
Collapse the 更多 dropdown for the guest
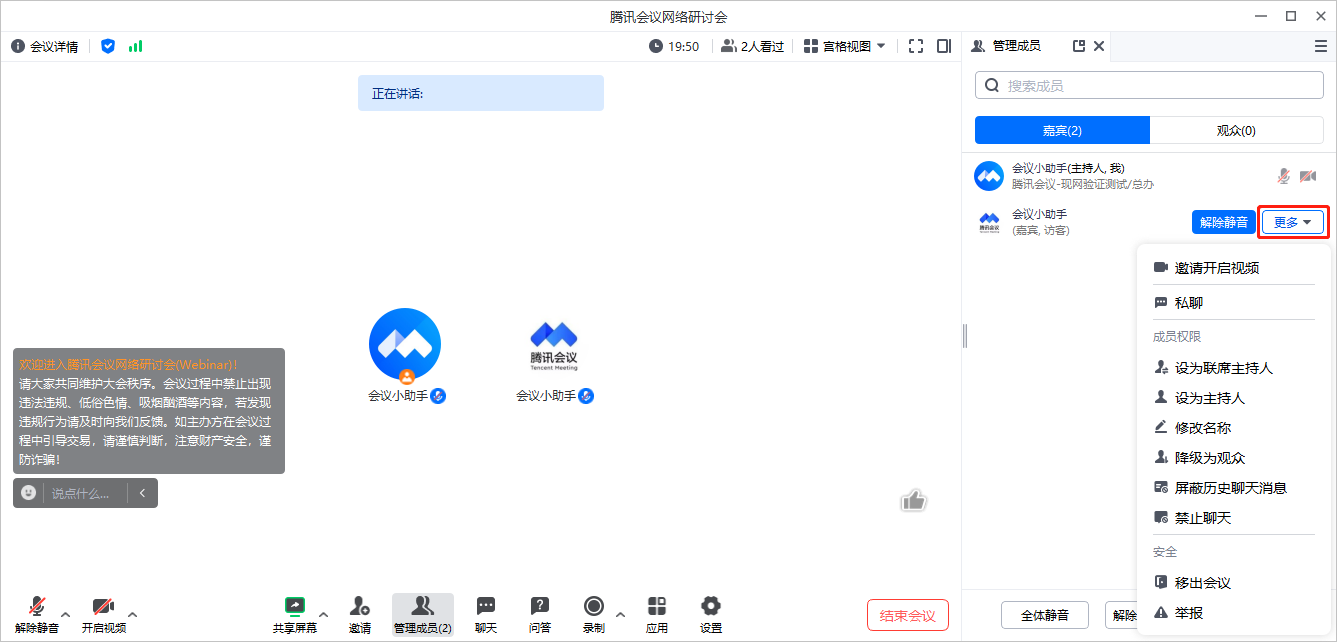tap(1292, 222)
